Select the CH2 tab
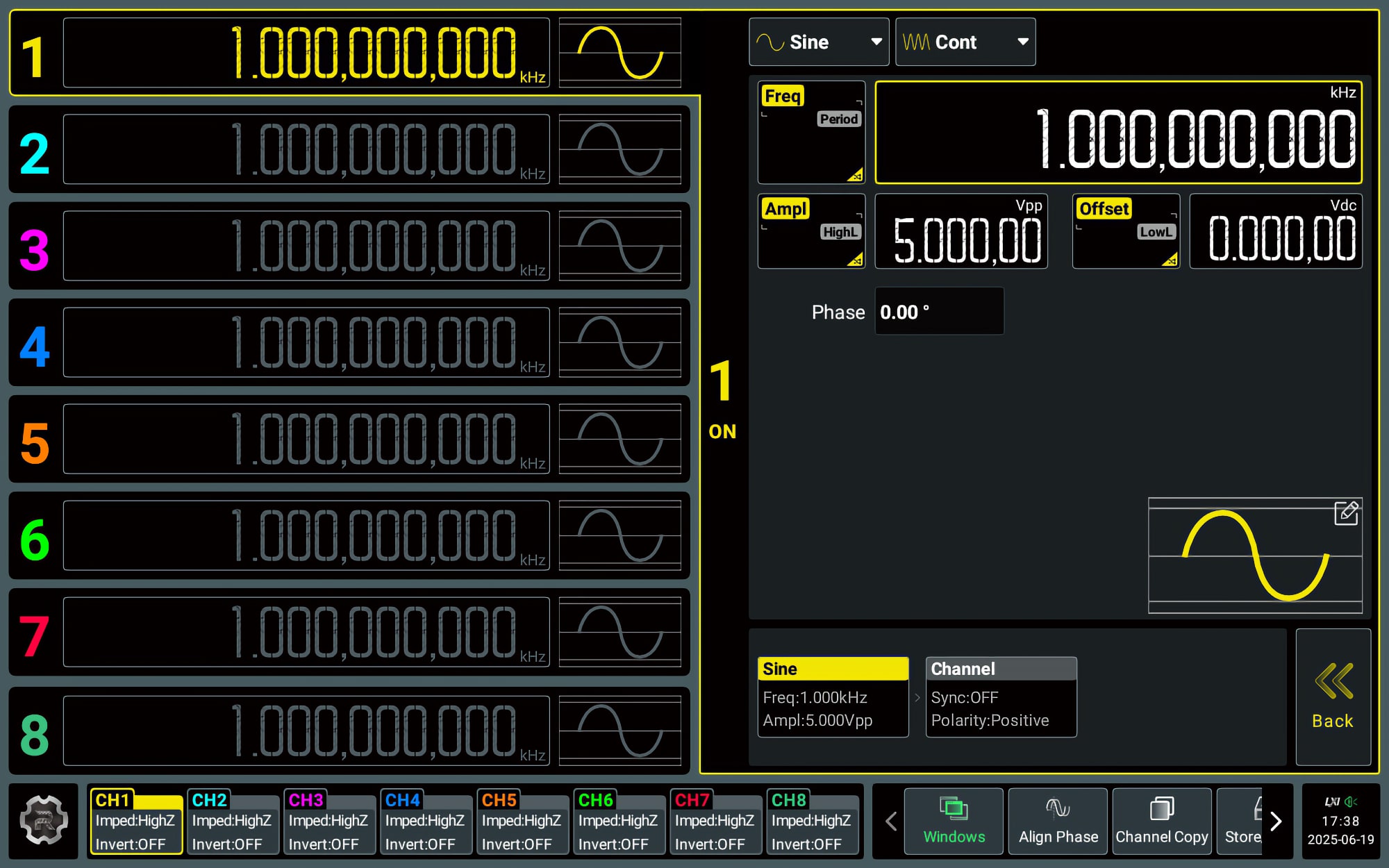 coord(233,821)
